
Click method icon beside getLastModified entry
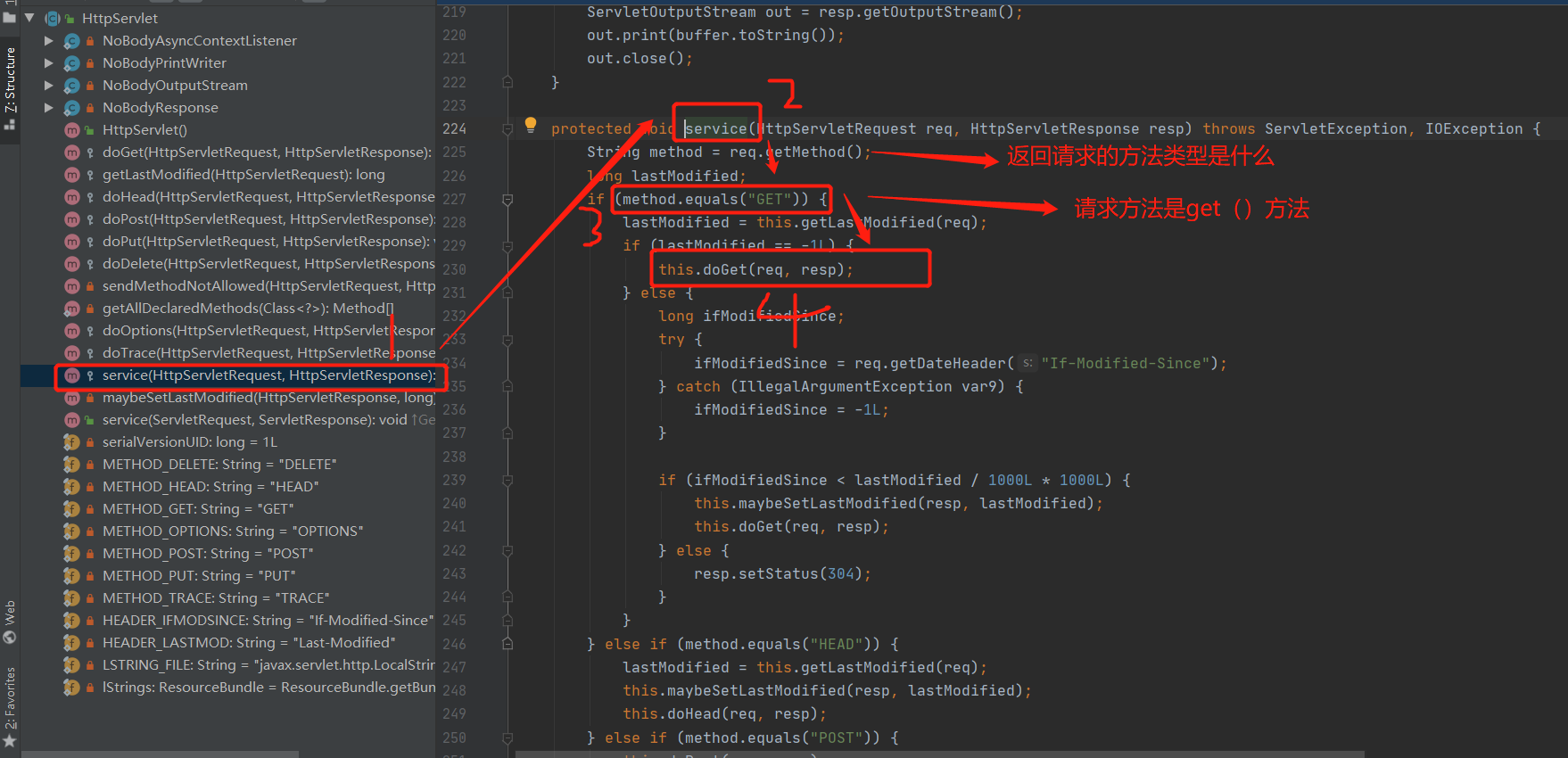click(72, 175)
